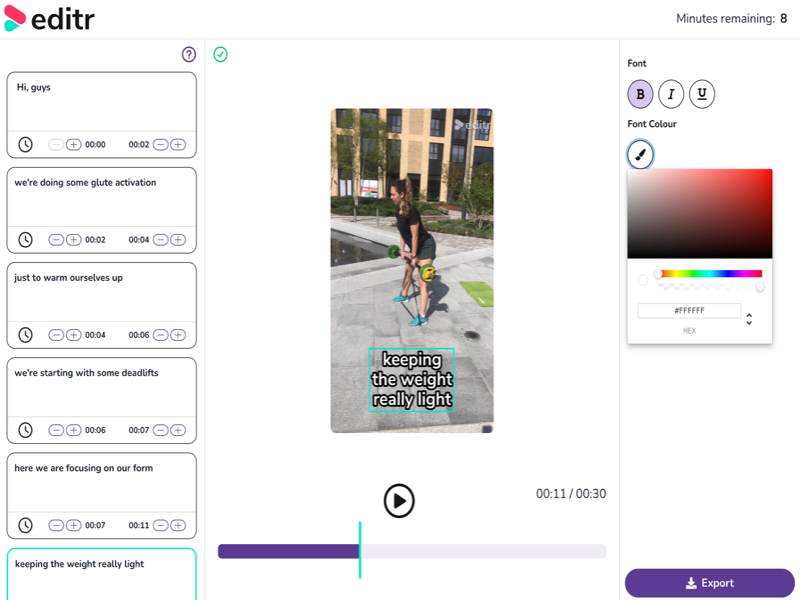The width and height of the screenshot is (800, 600).
Task: Toggle Underline font formatting
Action: [x=702, y=94]
